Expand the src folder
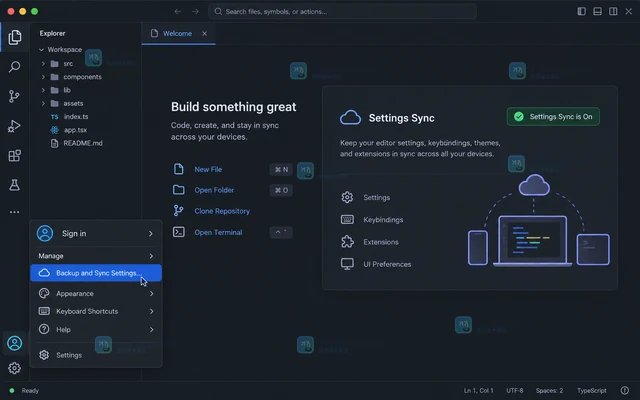Viewport: 640px width, 400px height. (43, 64)
